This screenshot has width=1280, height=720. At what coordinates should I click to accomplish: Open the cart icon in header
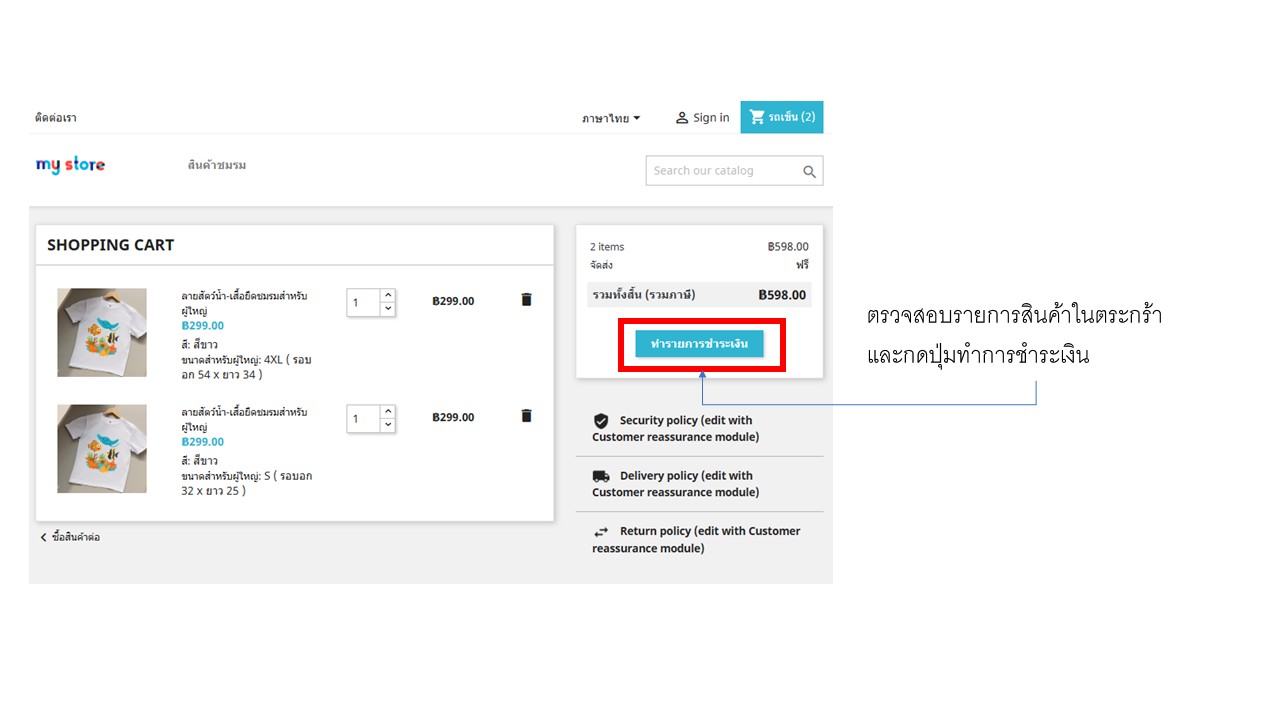(x=757, y=117)
